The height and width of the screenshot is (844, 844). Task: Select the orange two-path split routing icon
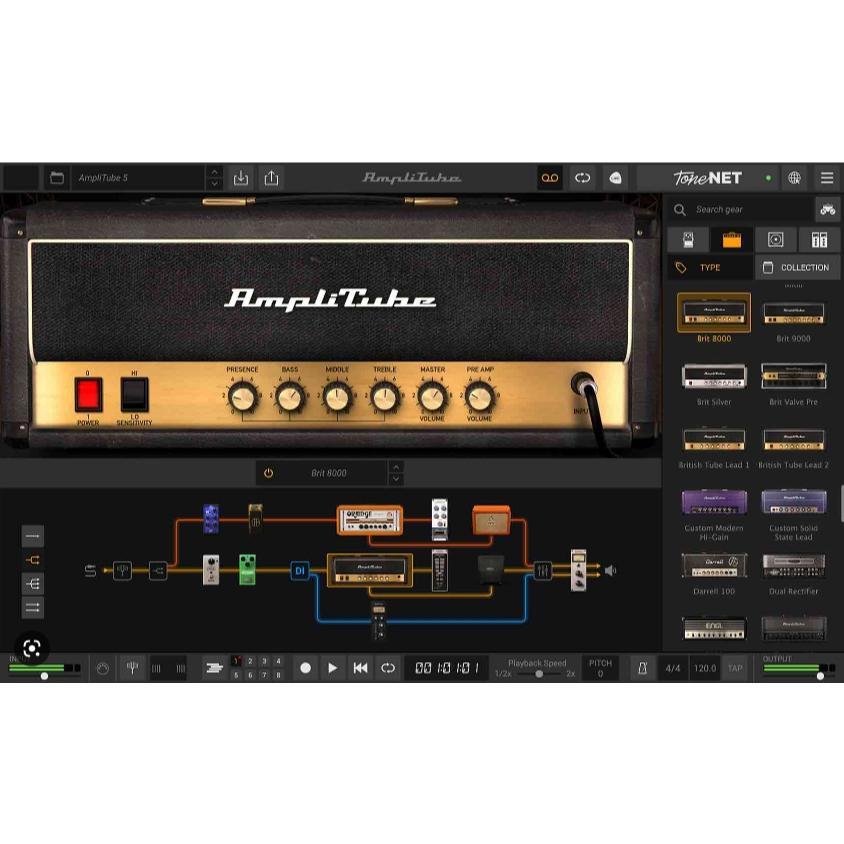tap(33, 560)
